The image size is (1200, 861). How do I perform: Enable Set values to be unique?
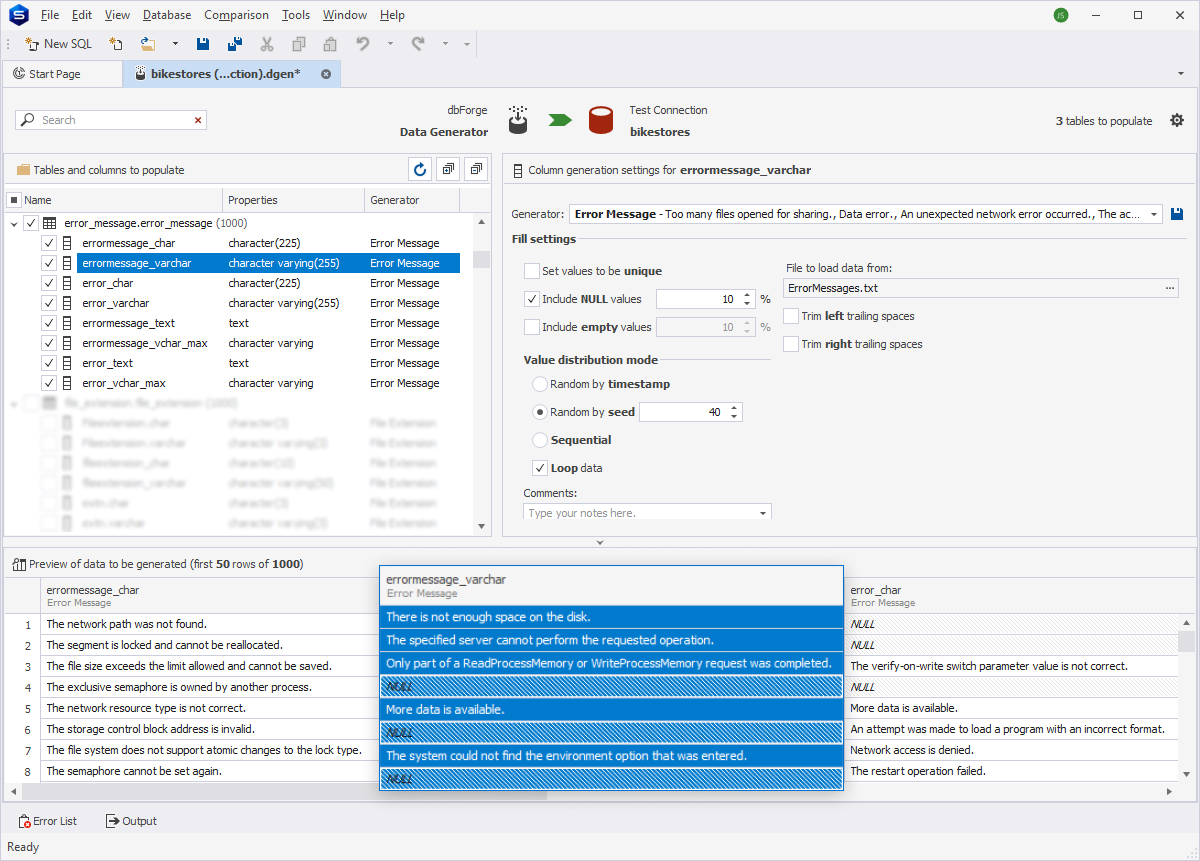[x=532, y=271]
